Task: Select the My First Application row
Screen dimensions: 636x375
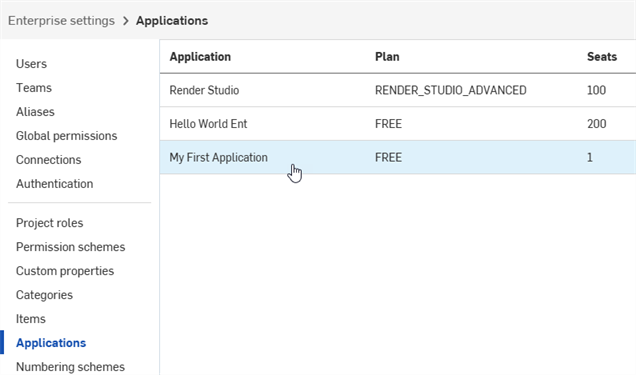Action: coord(398,157)
